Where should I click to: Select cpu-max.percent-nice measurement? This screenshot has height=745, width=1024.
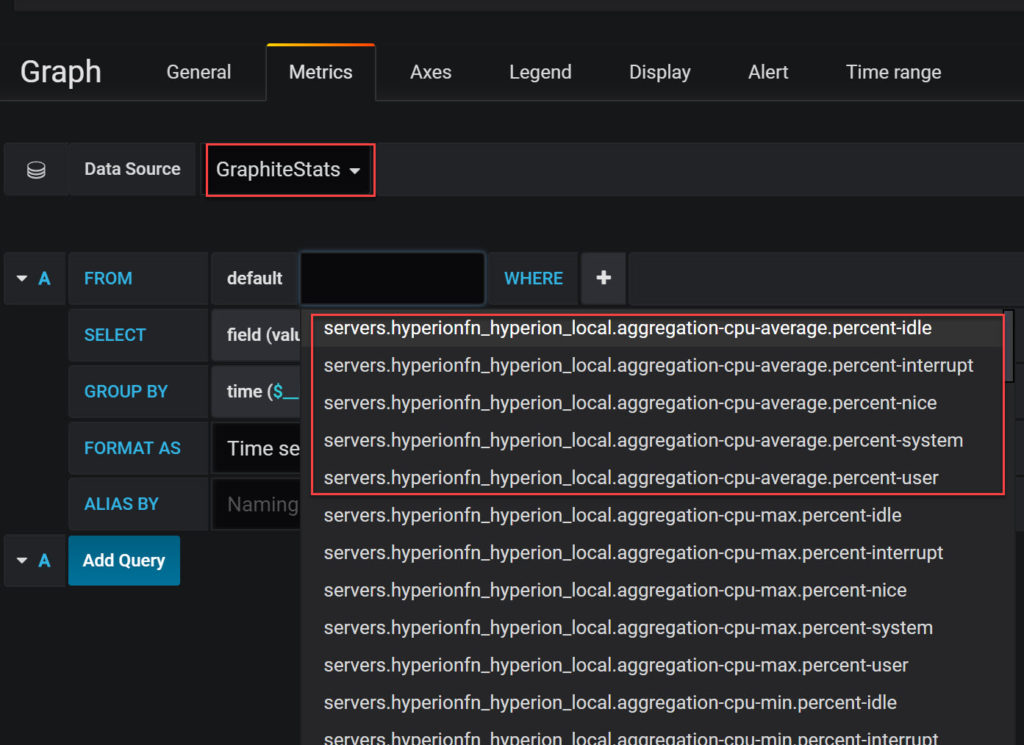tap(657, 590)
